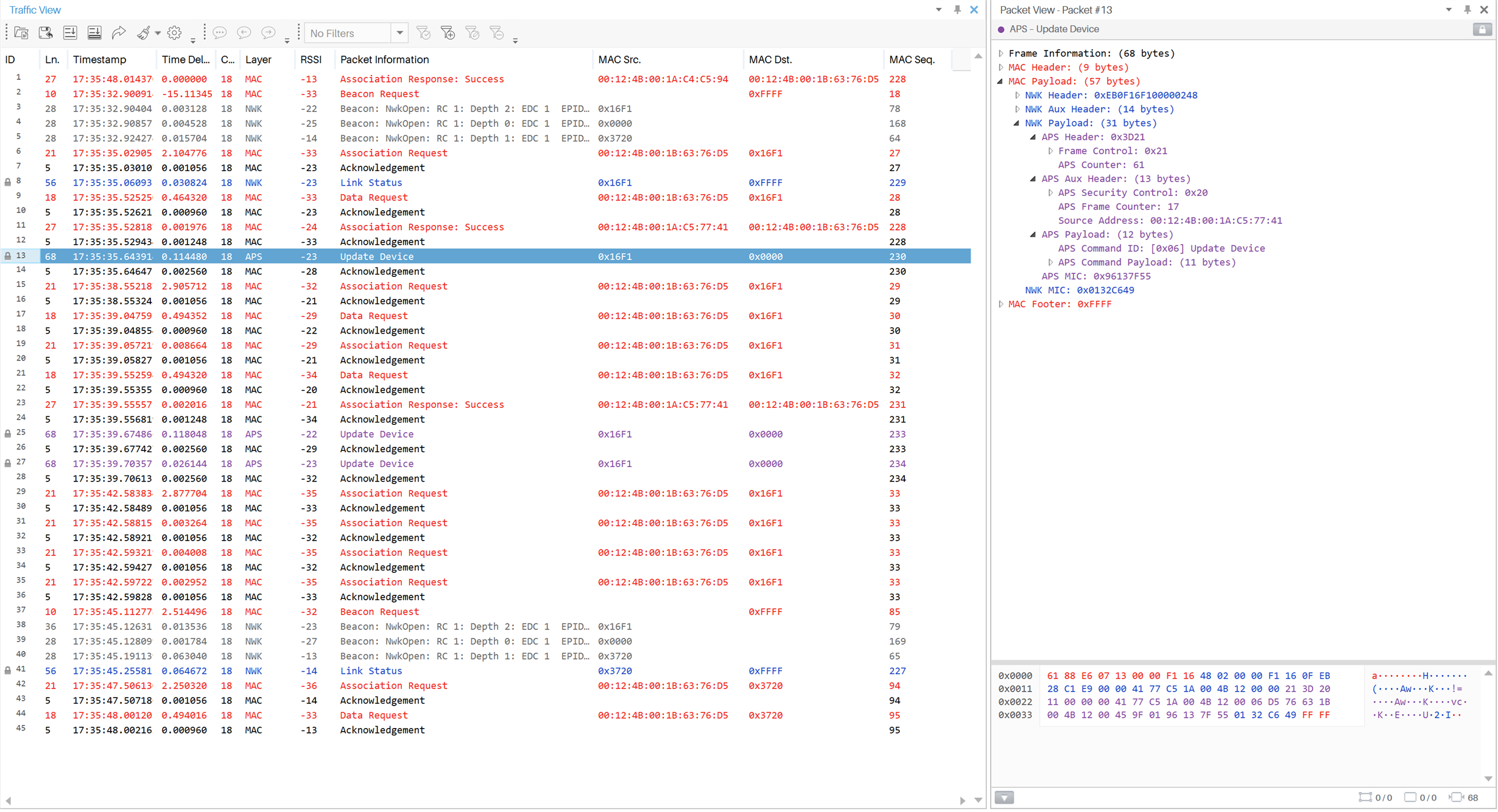Collapse APS Aux Header (13 bytes) node

pos(1034,179)
